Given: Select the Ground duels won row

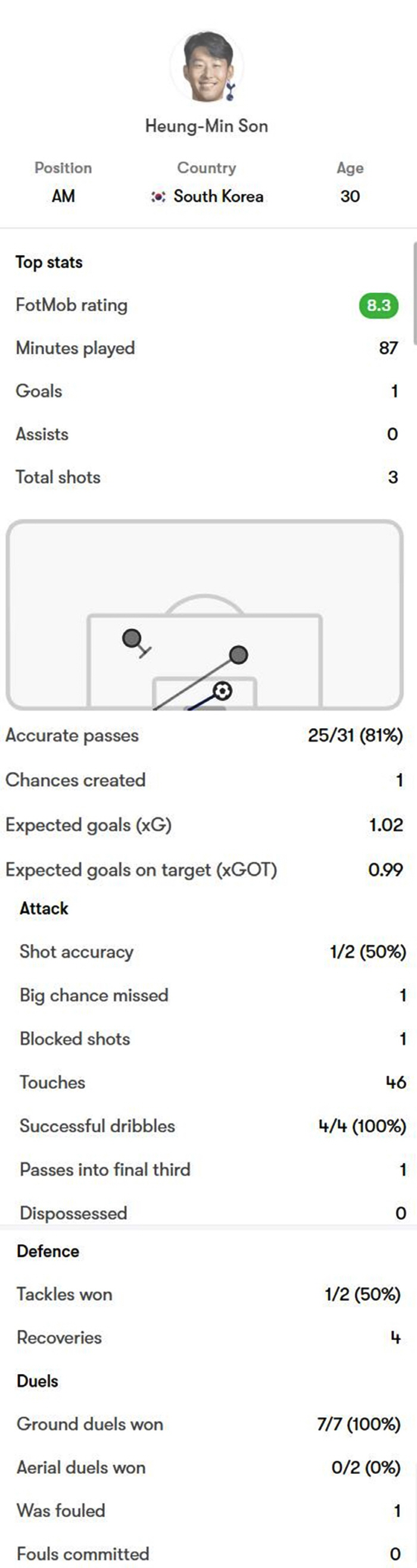Looking at the screenshot, I should (208, 1424).
